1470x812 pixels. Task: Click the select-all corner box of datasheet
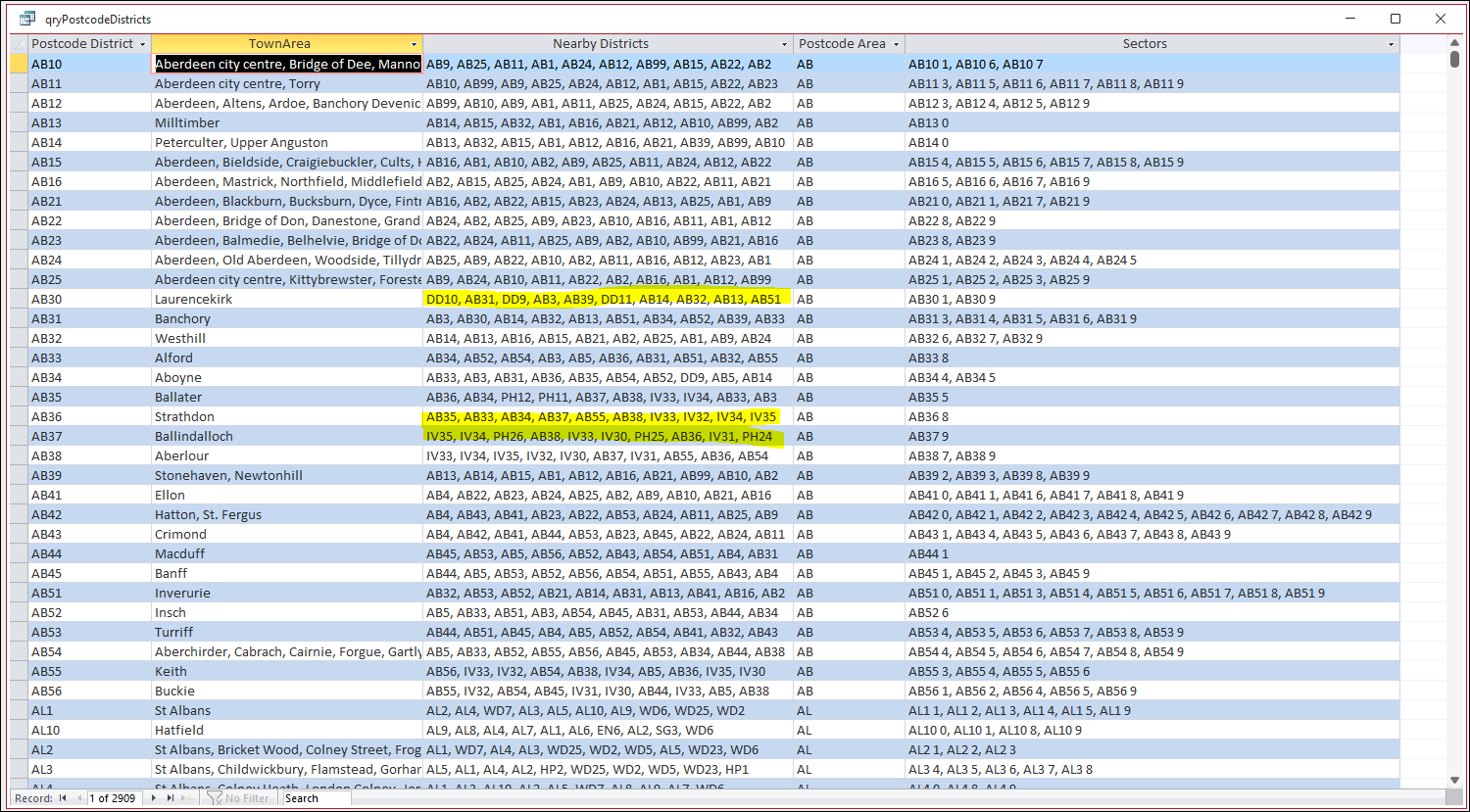(x=19, y=44)
